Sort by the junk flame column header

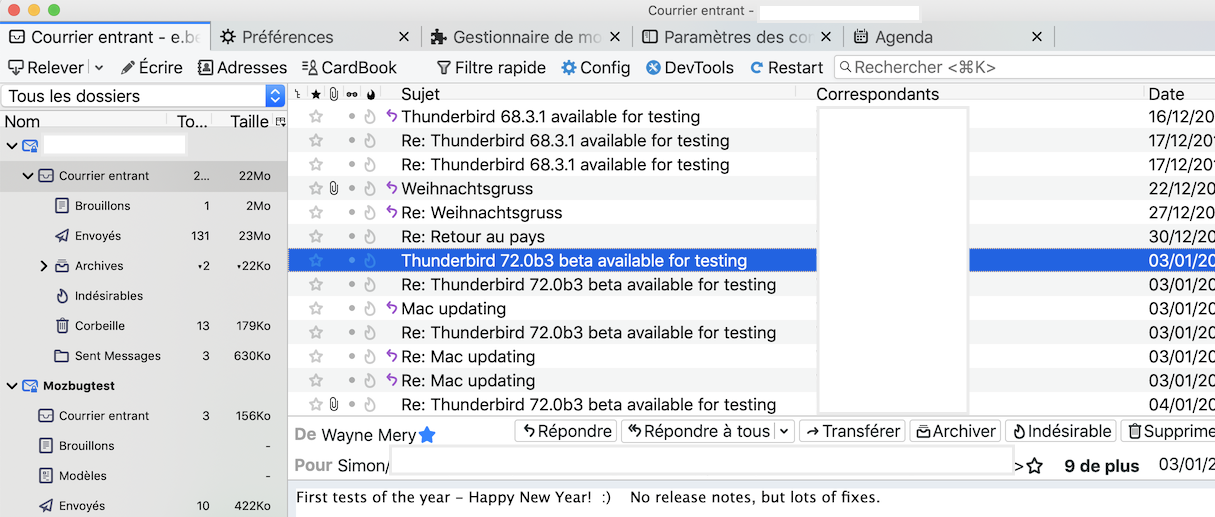click(x=370, y=94)
